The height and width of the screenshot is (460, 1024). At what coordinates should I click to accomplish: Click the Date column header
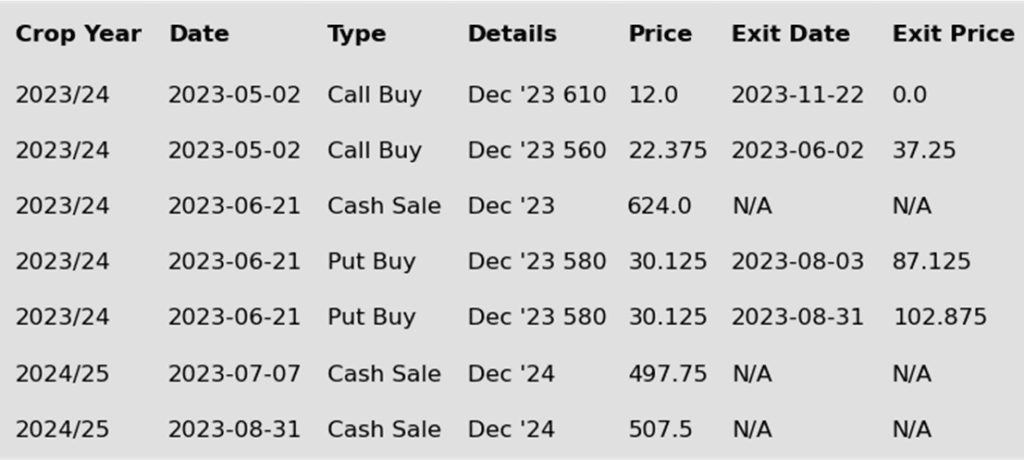(199, 34)
